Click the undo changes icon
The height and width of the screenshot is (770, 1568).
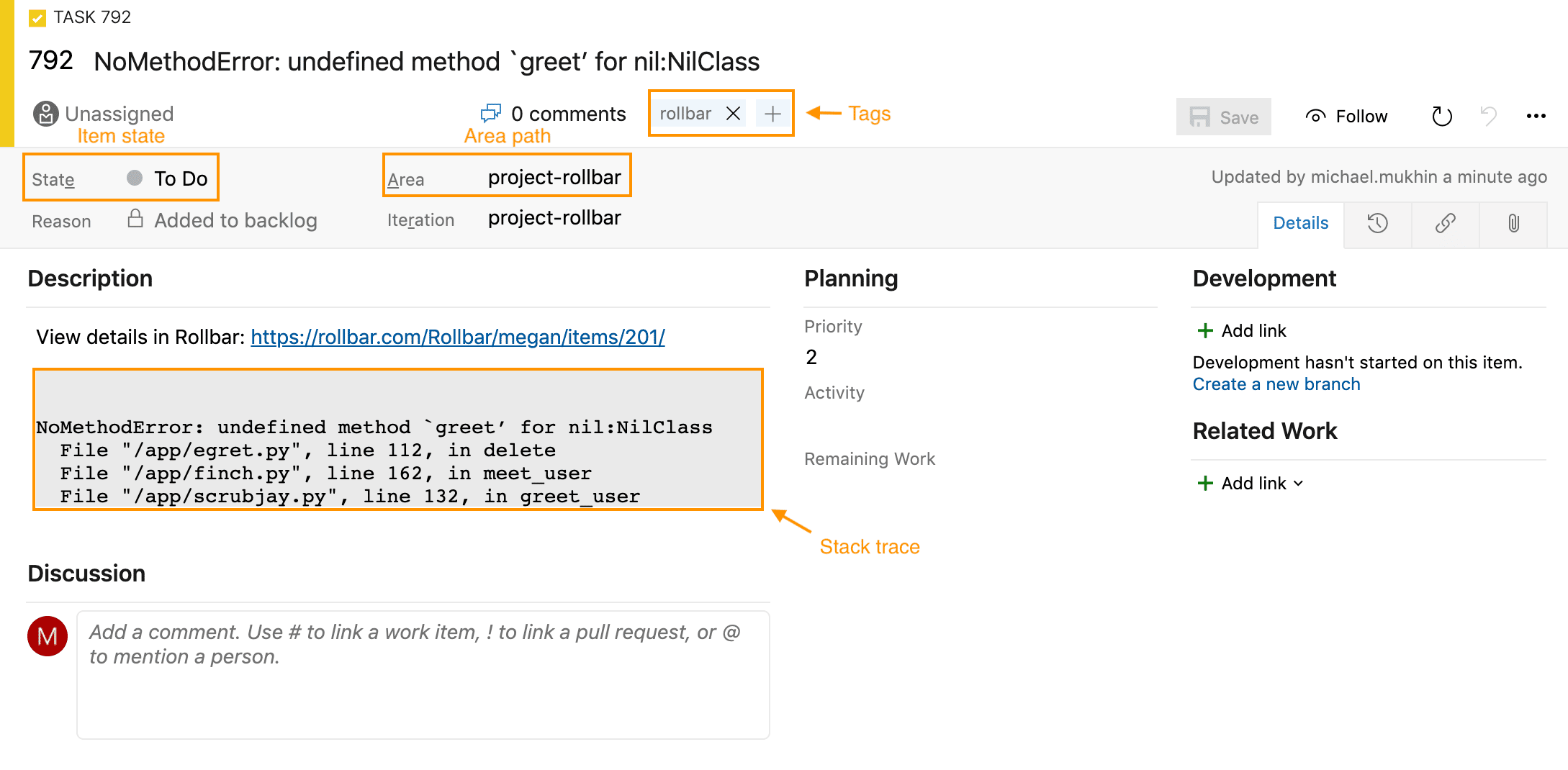pos(1488,116)
